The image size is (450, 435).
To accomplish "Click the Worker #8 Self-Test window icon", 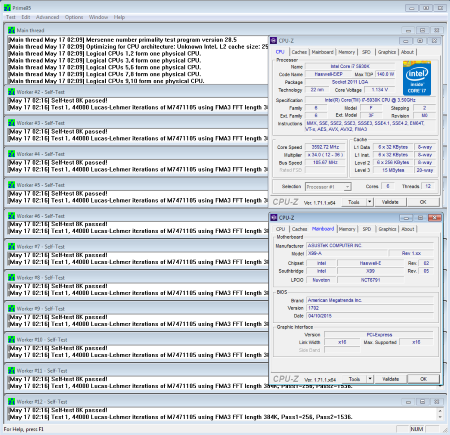I will click(x=12, y=277).
